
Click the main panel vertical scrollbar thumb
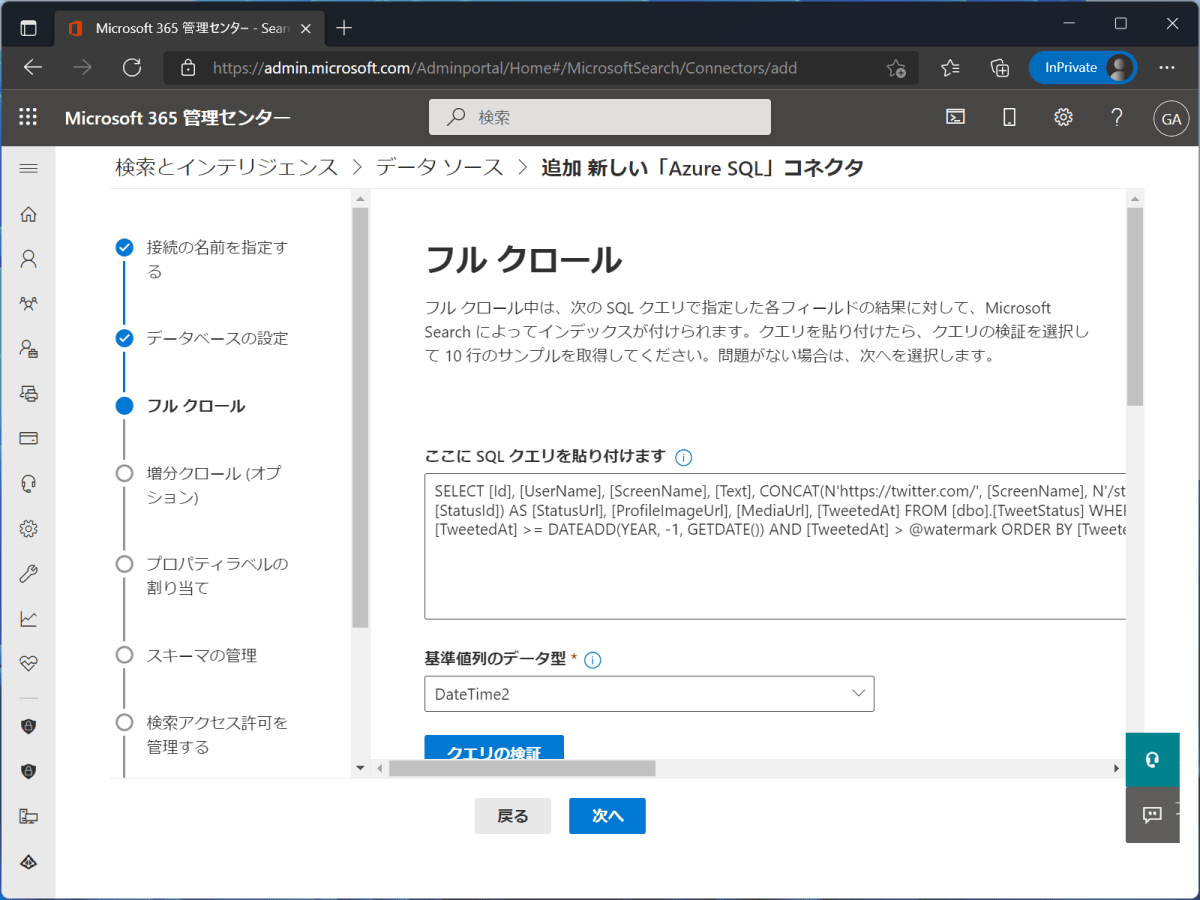(1134, 307)
